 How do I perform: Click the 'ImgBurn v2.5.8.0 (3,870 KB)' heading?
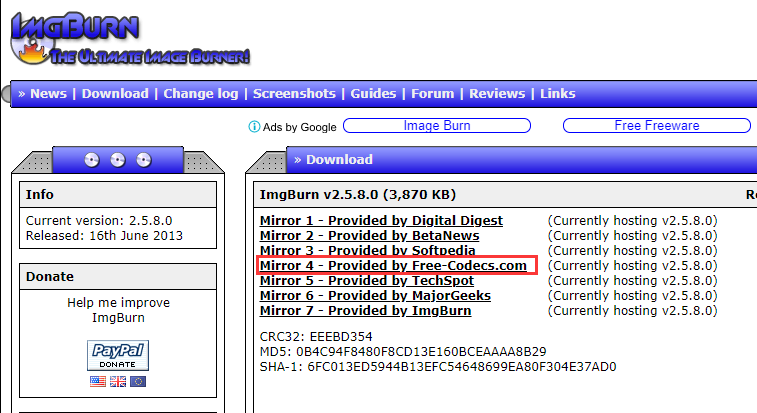pyautogui.click(x=358, y=195)
